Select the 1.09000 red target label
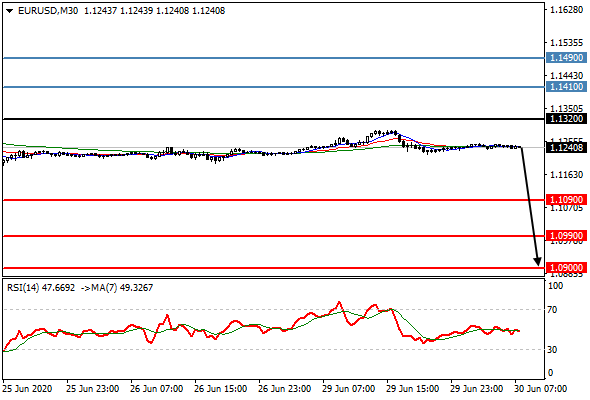This screenshot has height=400, width=590. pyautogui.click(x=566, y=268)
